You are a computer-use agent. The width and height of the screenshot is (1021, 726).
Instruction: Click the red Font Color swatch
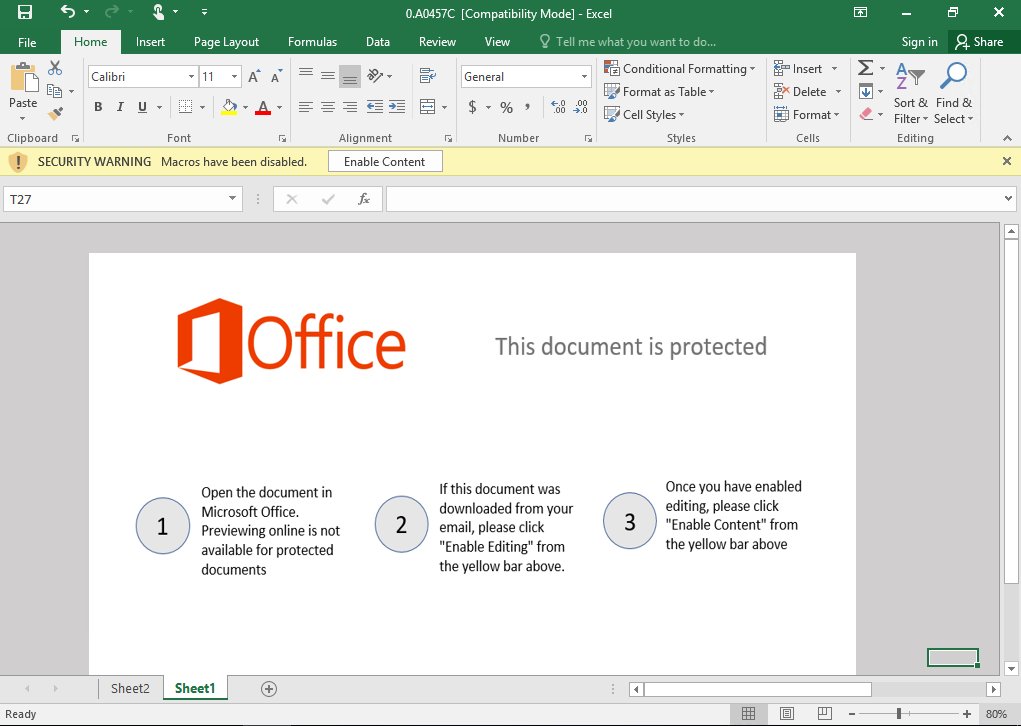coord(263,107)
